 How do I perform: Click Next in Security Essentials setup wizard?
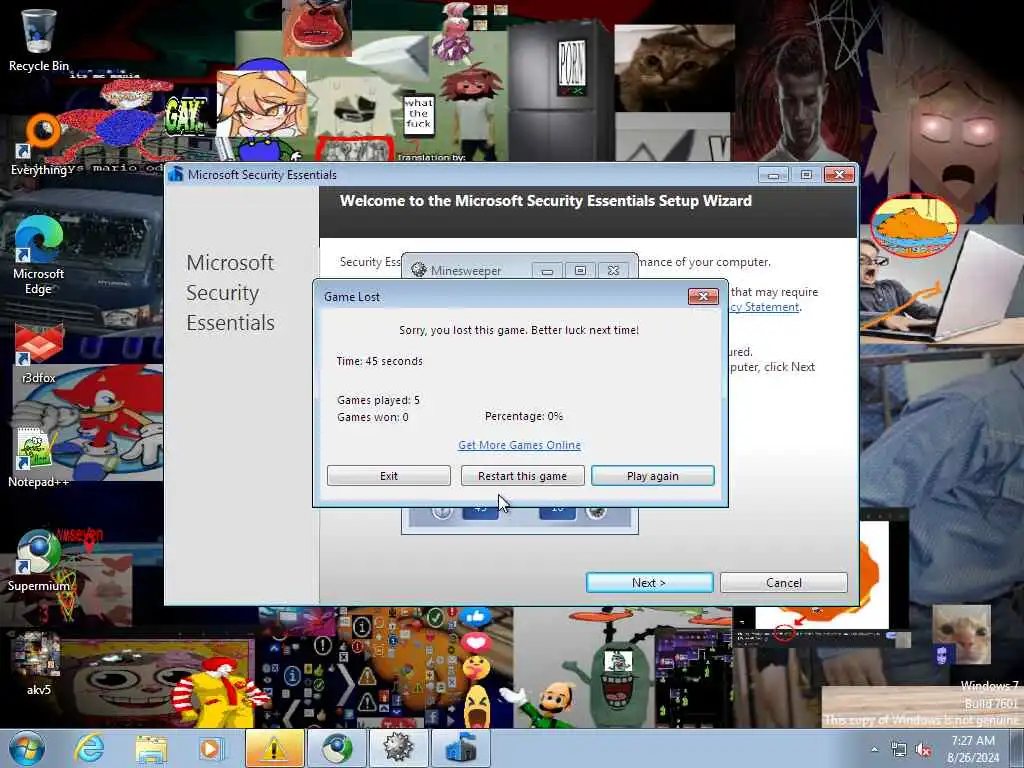[649, 583]
